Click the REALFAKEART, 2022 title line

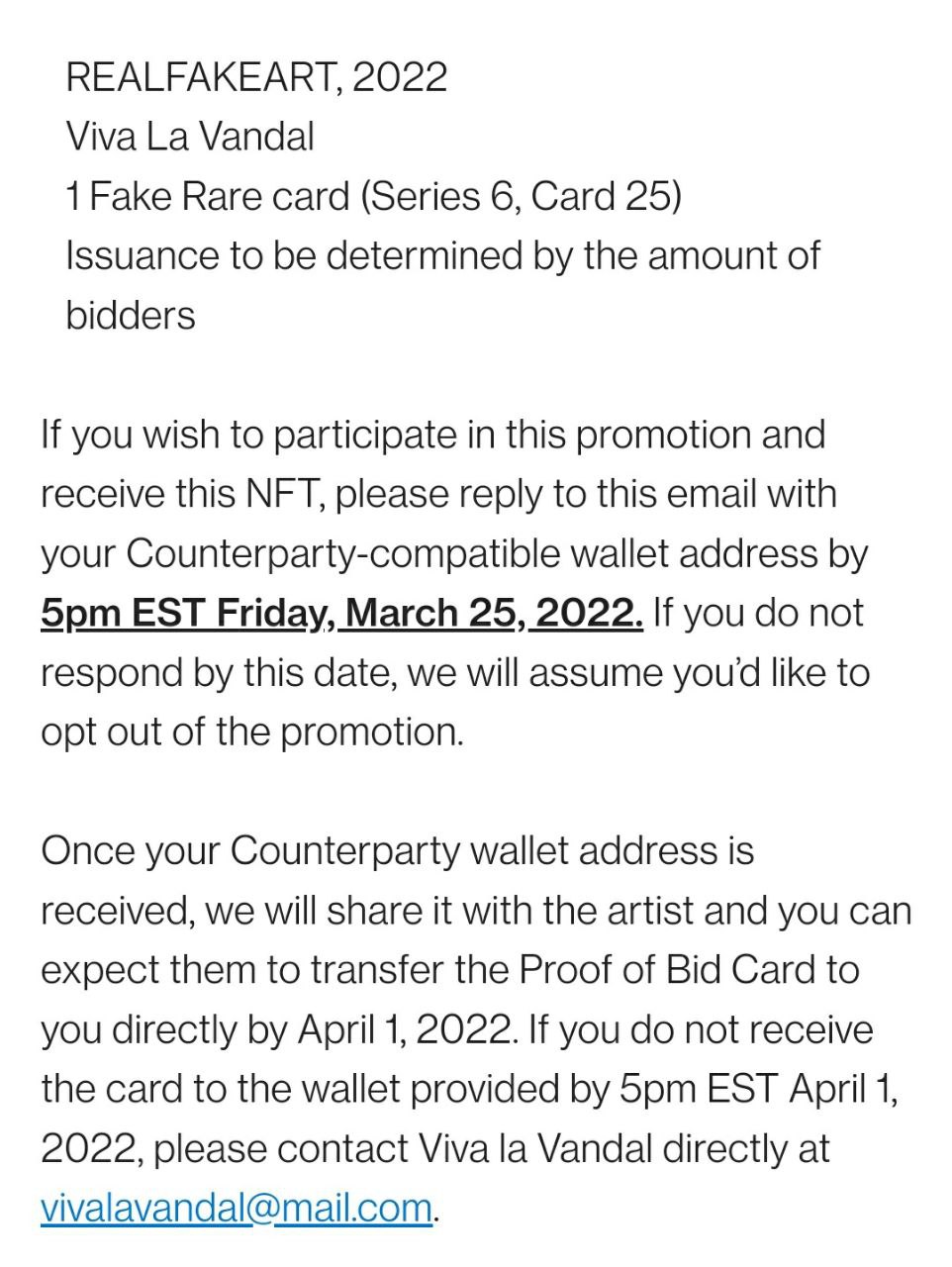256,77
